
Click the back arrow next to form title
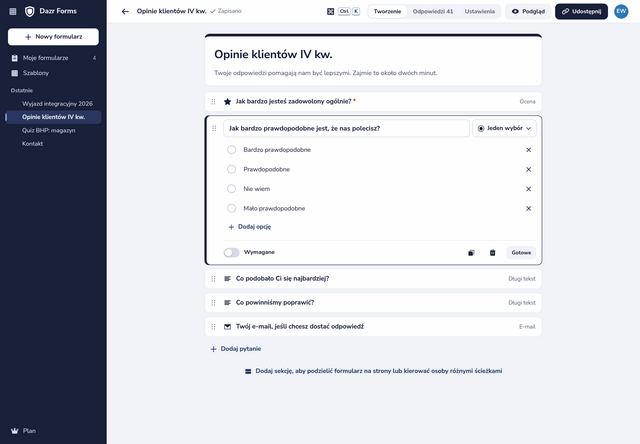click(125, 11)
